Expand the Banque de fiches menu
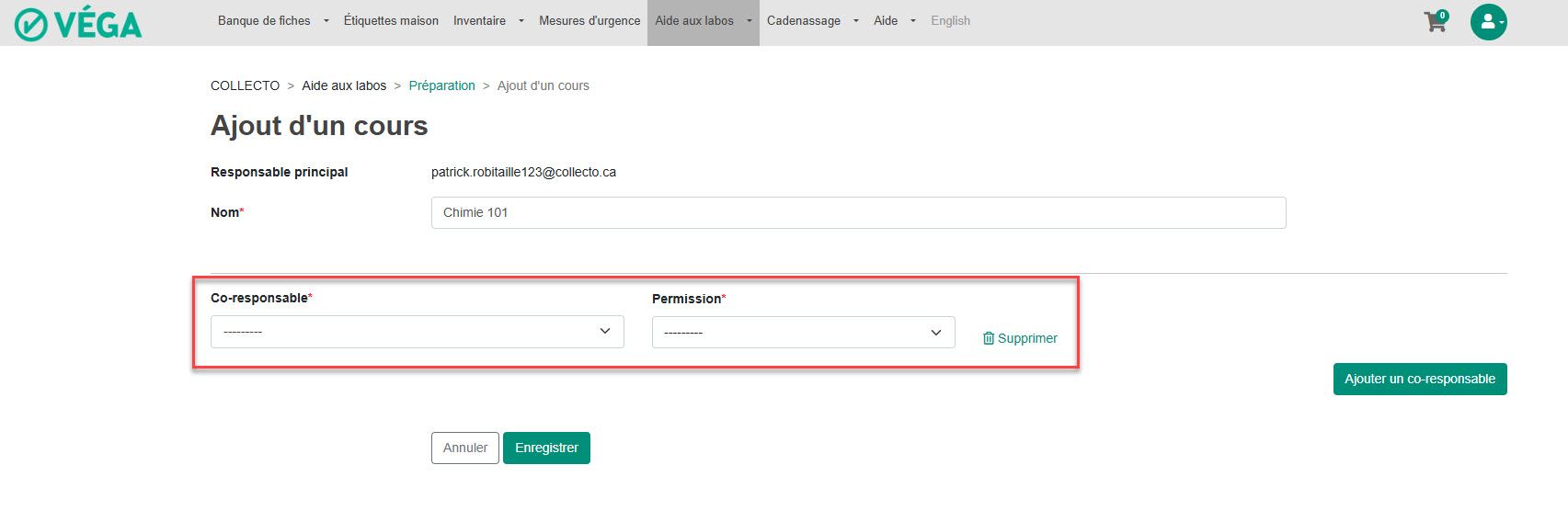The height and width of the screenshot is (522, 1568). pyautogui.click(x=272, y=21)
